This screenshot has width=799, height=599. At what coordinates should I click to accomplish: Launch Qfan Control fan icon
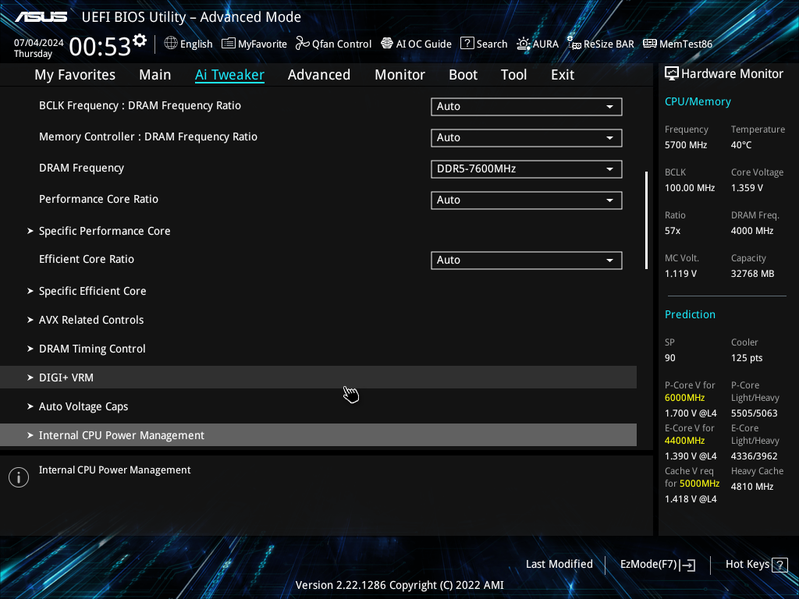(x=302, y=43)
